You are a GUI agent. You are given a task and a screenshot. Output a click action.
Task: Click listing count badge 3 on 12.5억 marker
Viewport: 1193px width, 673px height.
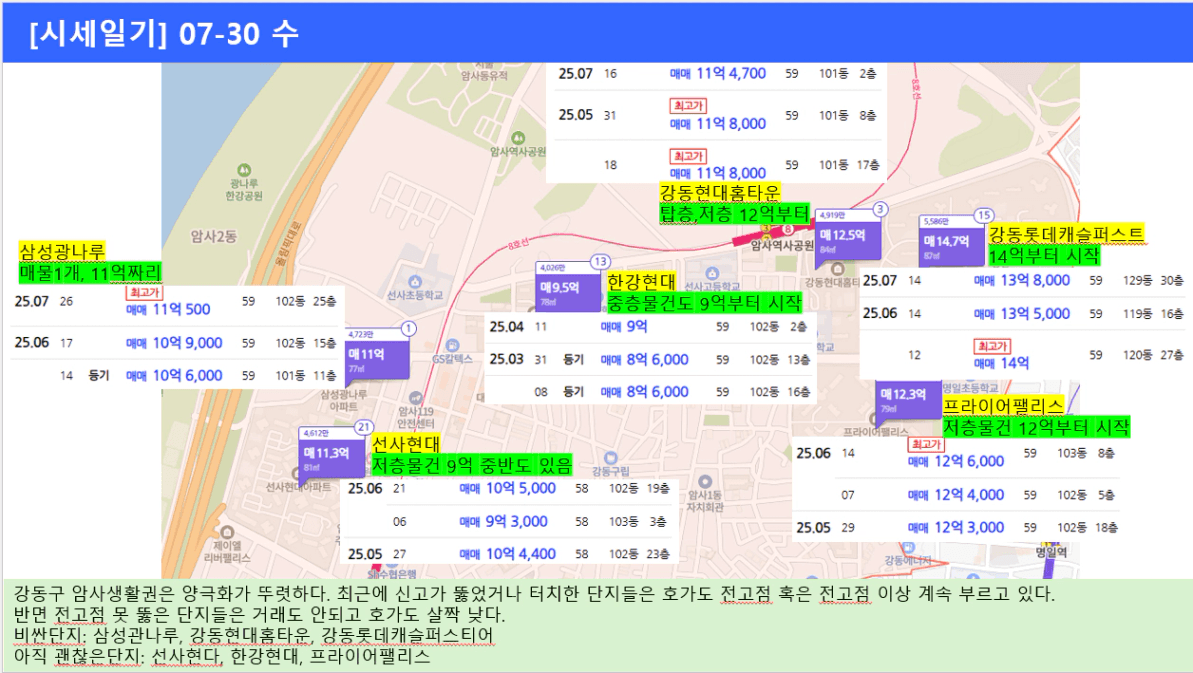pyautogui.click(x=880, y=209)
